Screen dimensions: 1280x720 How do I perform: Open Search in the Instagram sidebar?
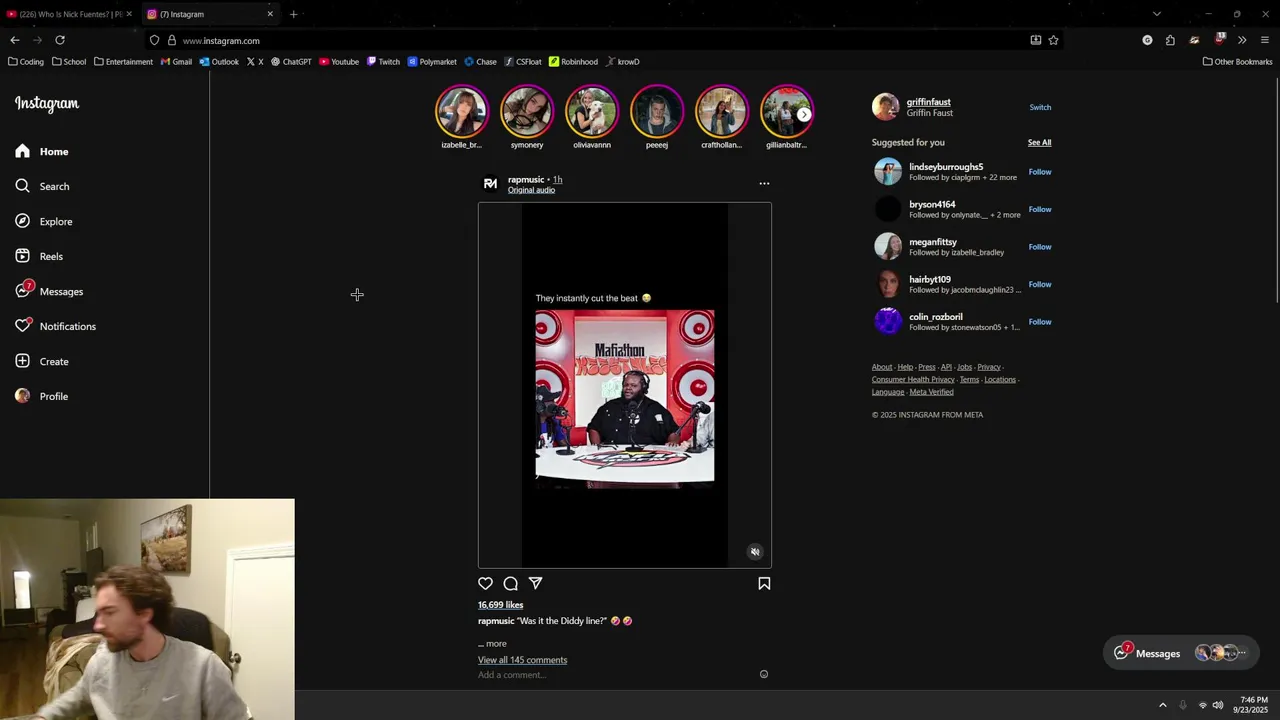pyautogui.click(x=42, y=186)
